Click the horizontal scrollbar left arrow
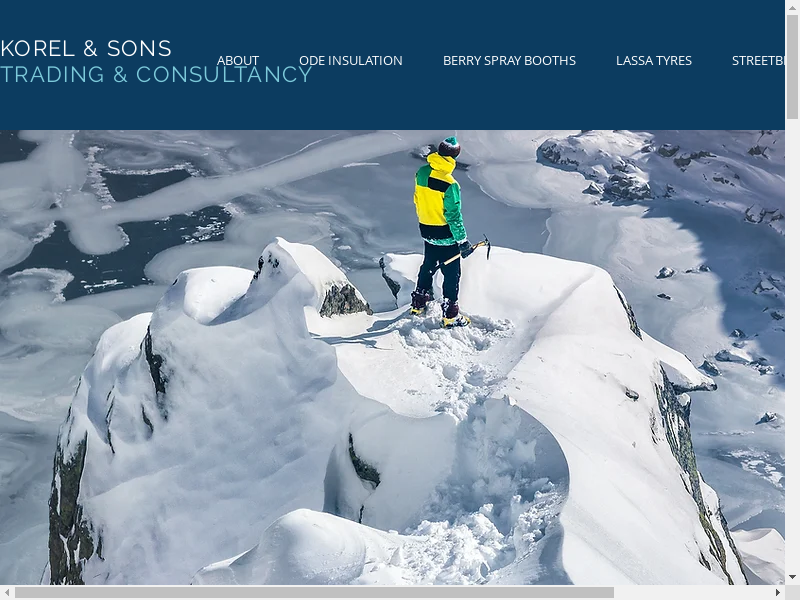The image size is (800, 600). [x=7, y=592]
